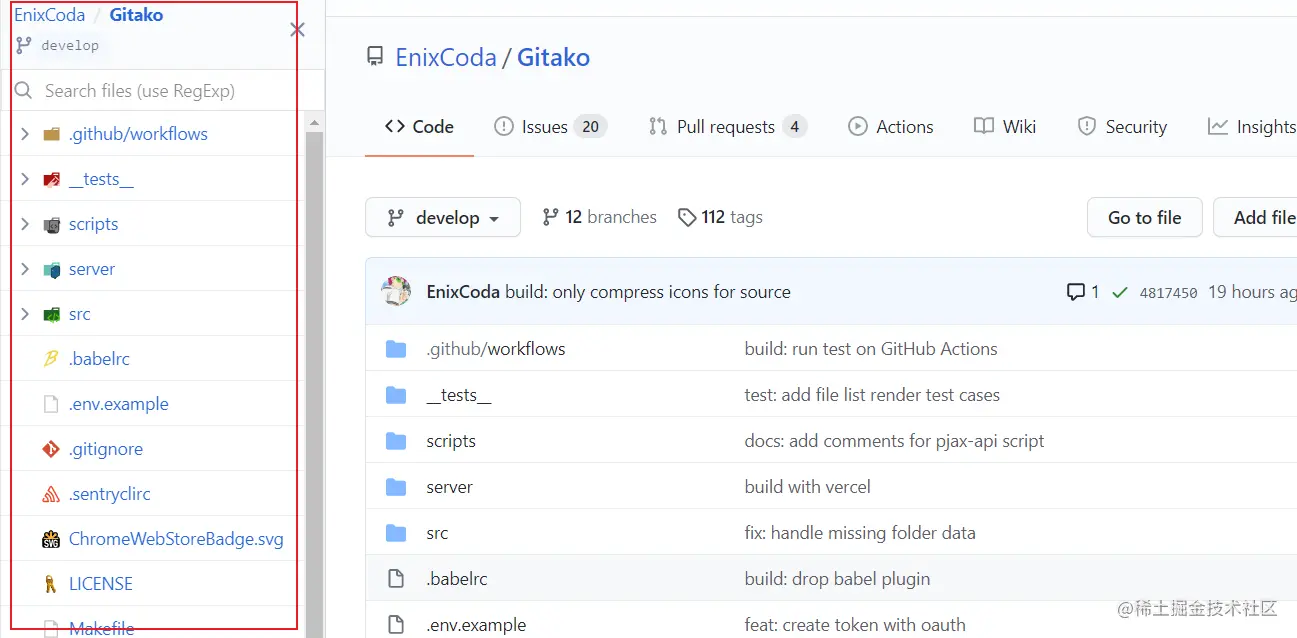Open the latest commit message link
The height and width of the screenshot is (638, 1297).
(x=648, y=292)
